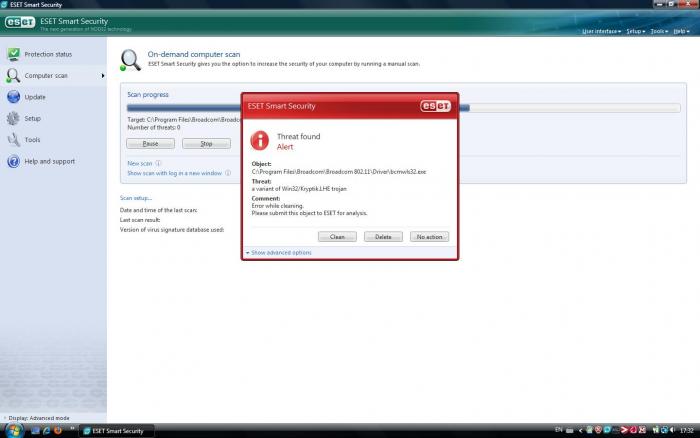Click 'Last scan result:' text
The width and height of the screenshot is (700, 438).
click(x=140, y=220)
